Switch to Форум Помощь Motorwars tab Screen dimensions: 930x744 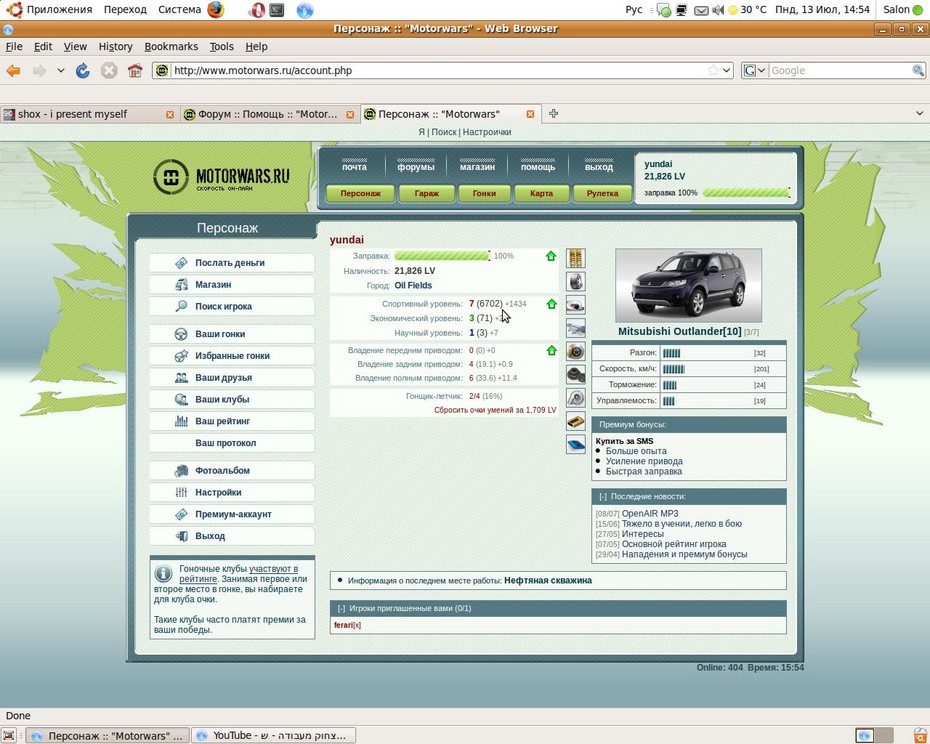pos(269,114)
